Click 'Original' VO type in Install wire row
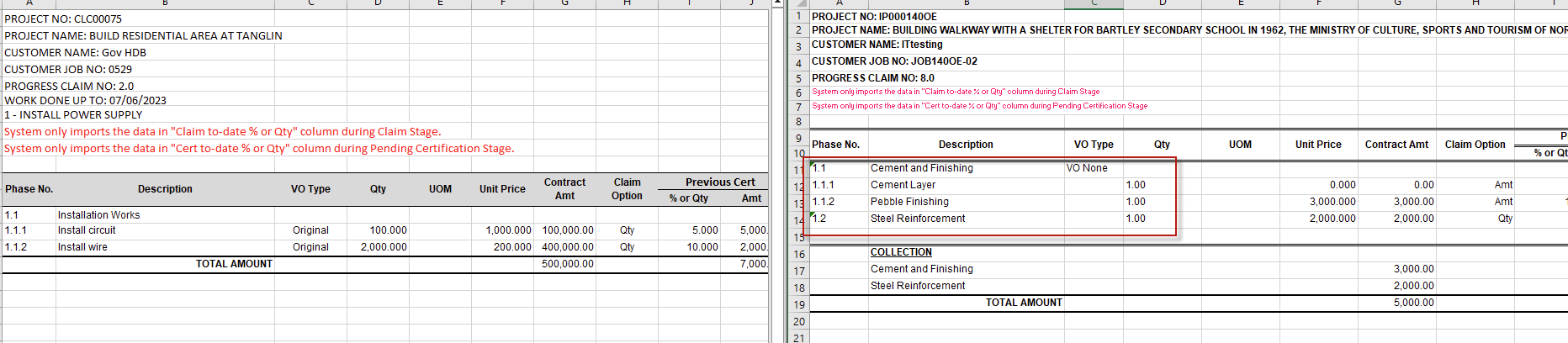Image resolution: width=1568 pixels, height=343 pixels. (x=310, y=247)
